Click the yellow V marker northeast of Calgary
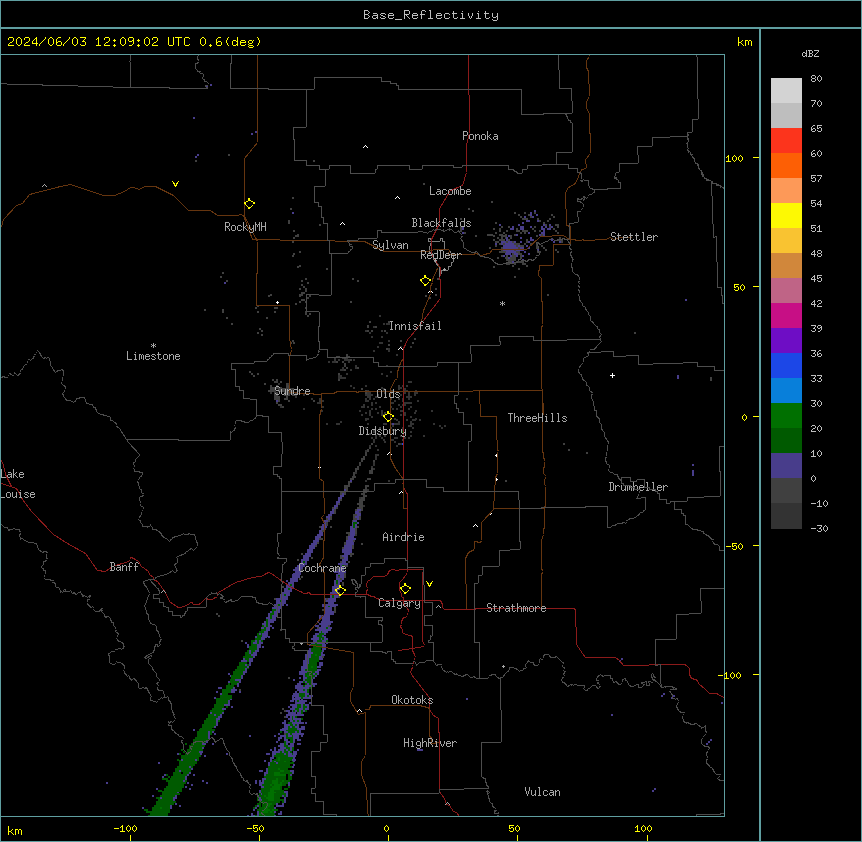862x842 pixels. 429,584
